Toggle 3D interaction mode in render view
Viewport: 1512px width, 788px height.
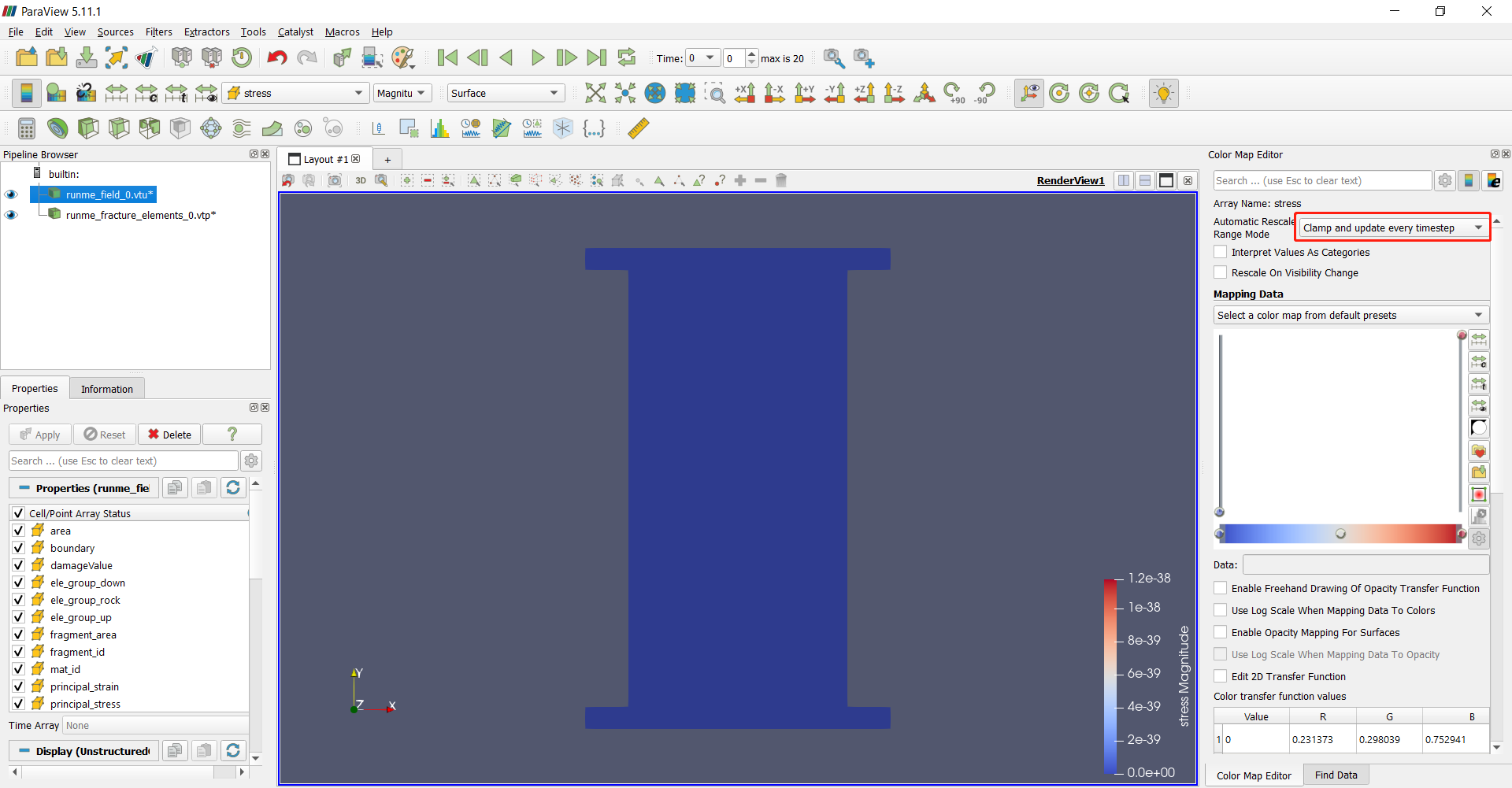[x=361, y=180]
